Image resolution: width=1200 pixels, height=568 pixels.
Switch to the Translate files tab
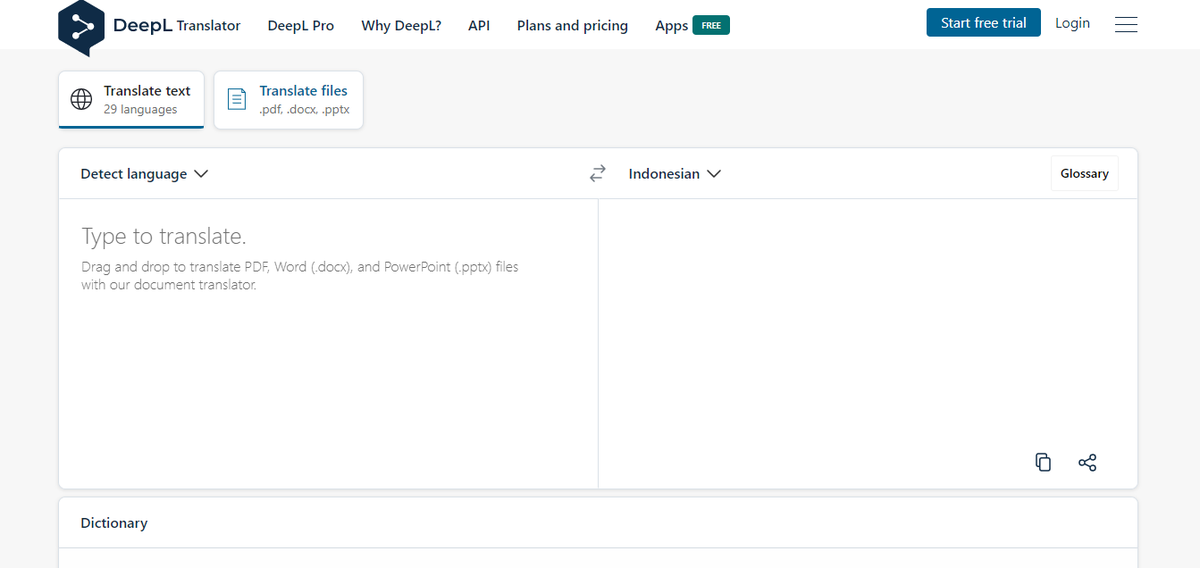click(289, 99)
